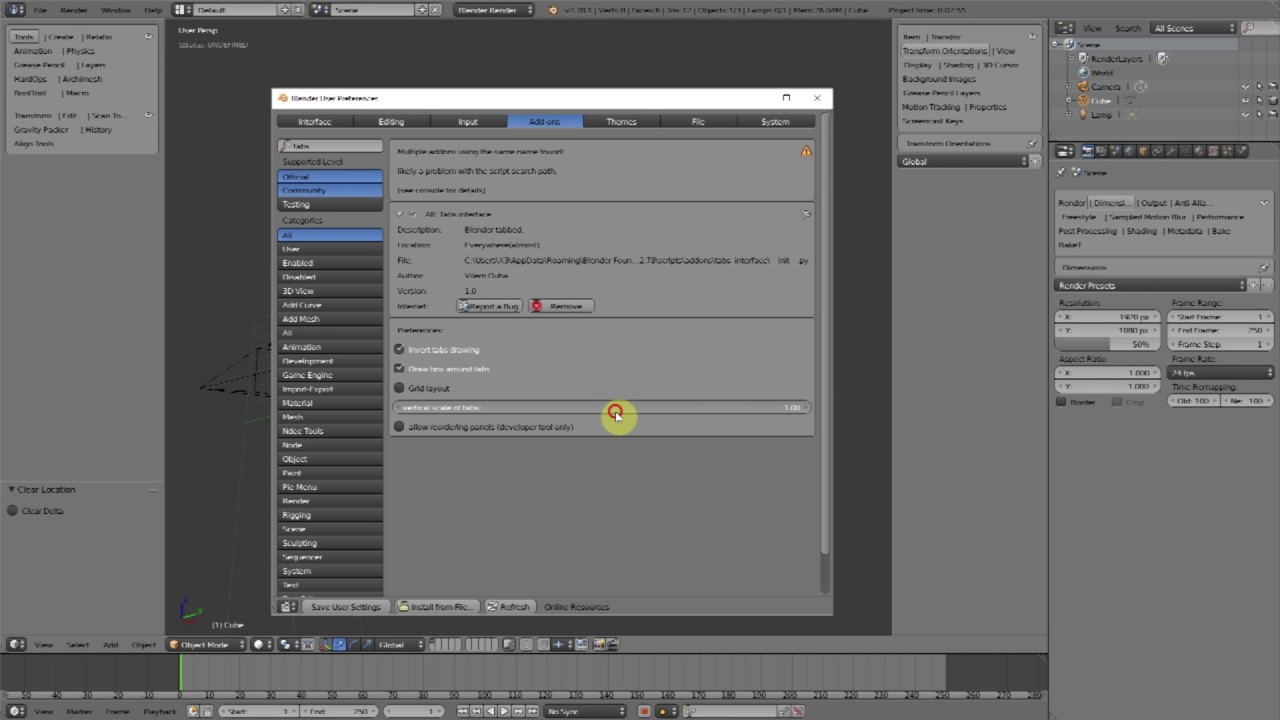Screen dimensions: 1280x720
Task: Toggle Cube visibility eye in outliner
Action: pyautogui.click(x=1245, y=101)
